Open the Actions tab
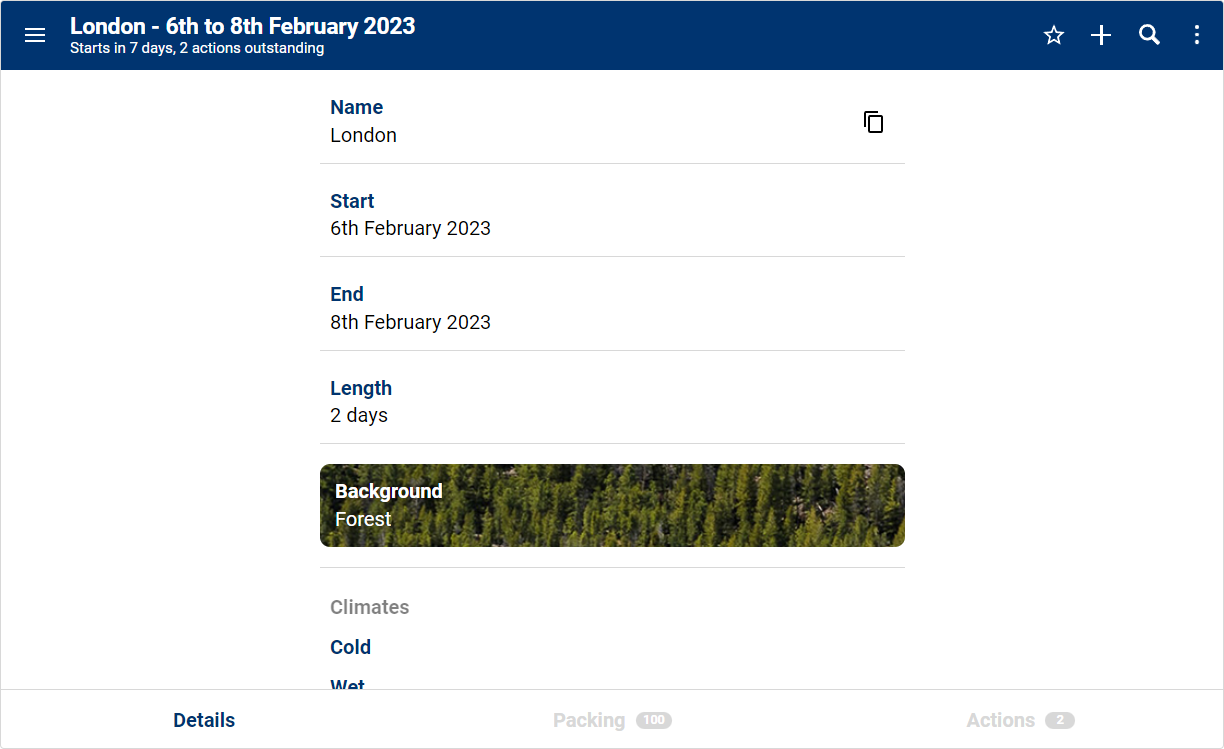This screenshot has width=1224, height=749. [1000, 720]
